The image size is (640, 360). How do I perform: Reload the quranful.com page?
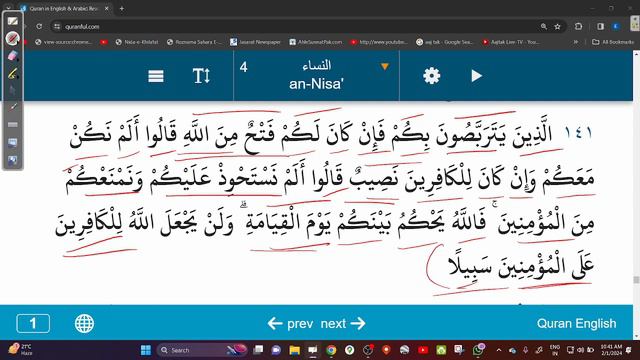click(39, 27)
